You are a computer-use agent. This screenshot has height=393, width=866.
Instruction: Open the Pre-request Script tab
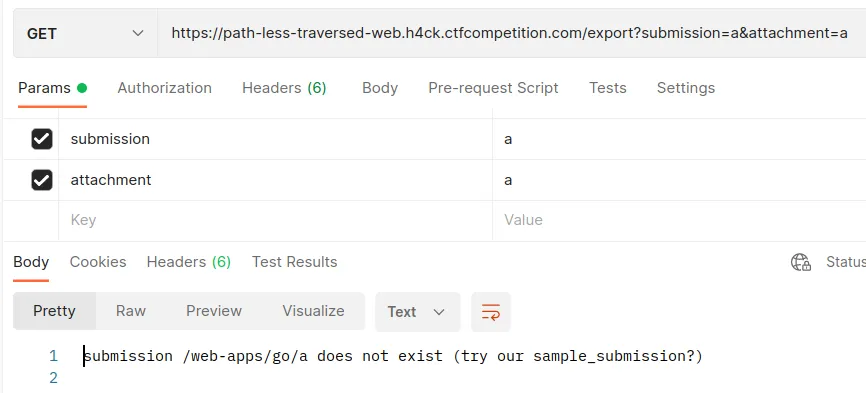[493, 88]
